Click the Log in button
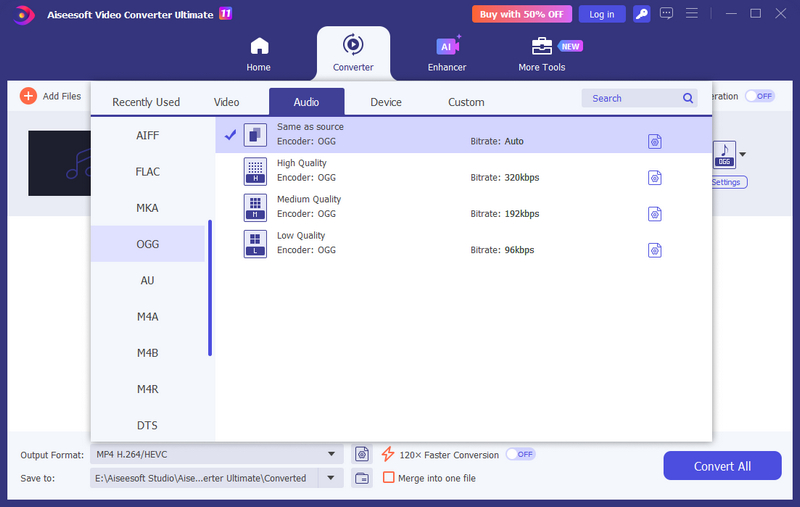Screen dimensions: 800x507 (x=602, y=14)
